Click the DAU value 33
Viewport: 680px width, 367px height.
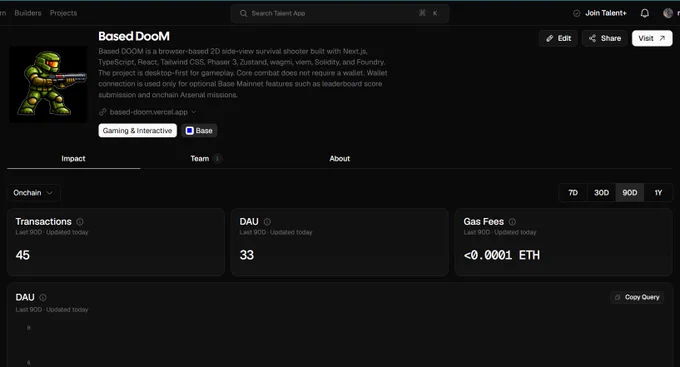point(247,255)
